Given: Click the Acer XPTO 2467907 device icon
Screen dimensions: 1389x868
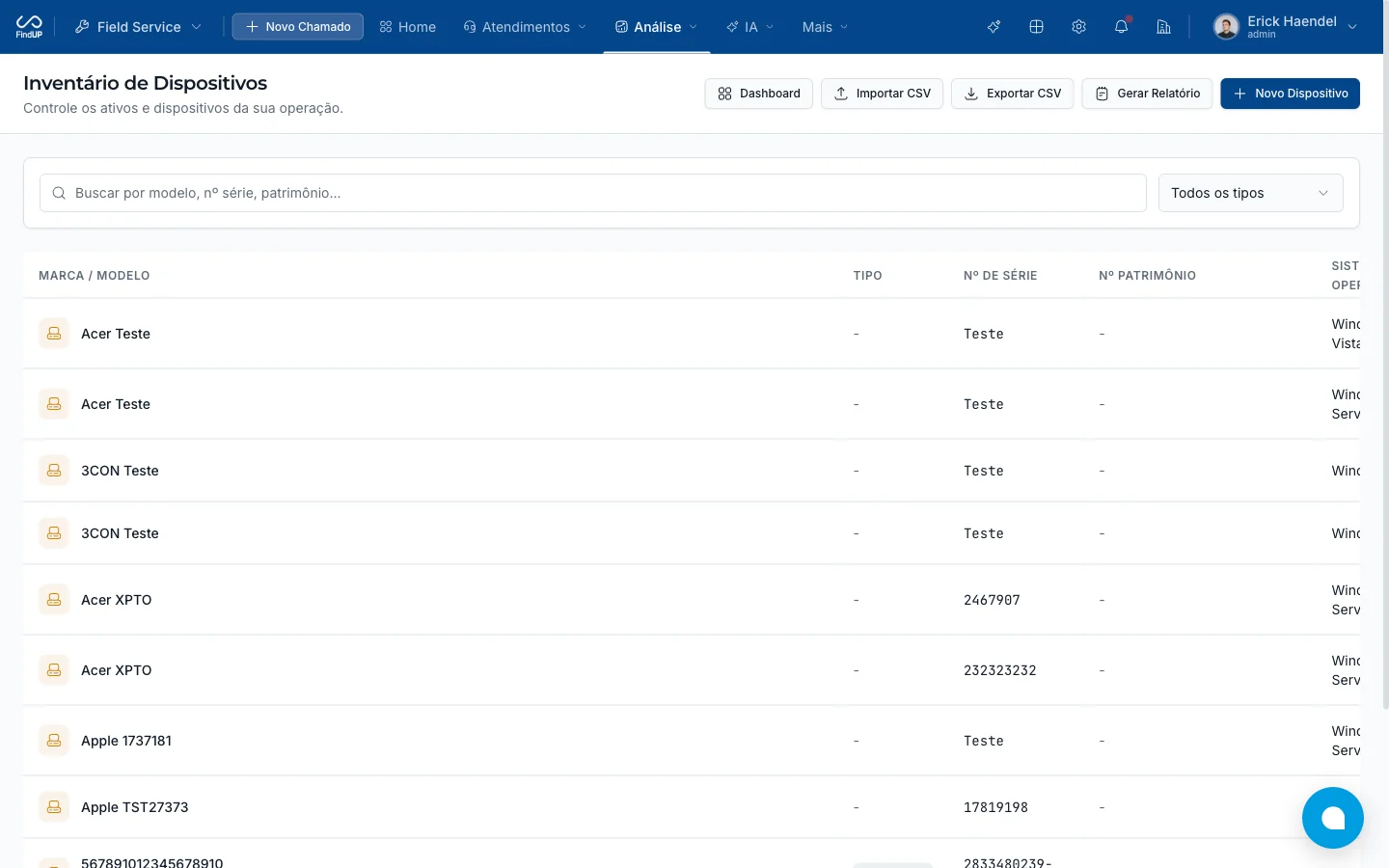Looking at the screenshot, I should tap(54, 600).
